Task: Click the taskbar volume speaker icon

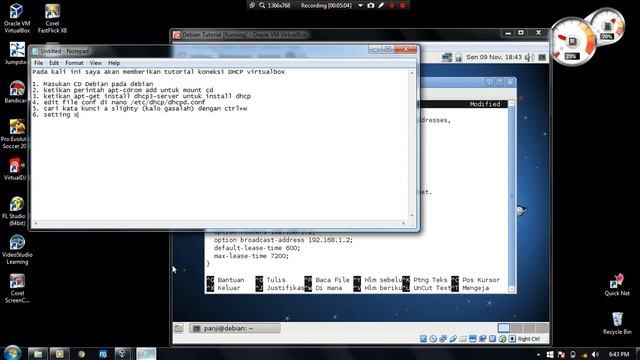Action: click(x=595, y=354)
